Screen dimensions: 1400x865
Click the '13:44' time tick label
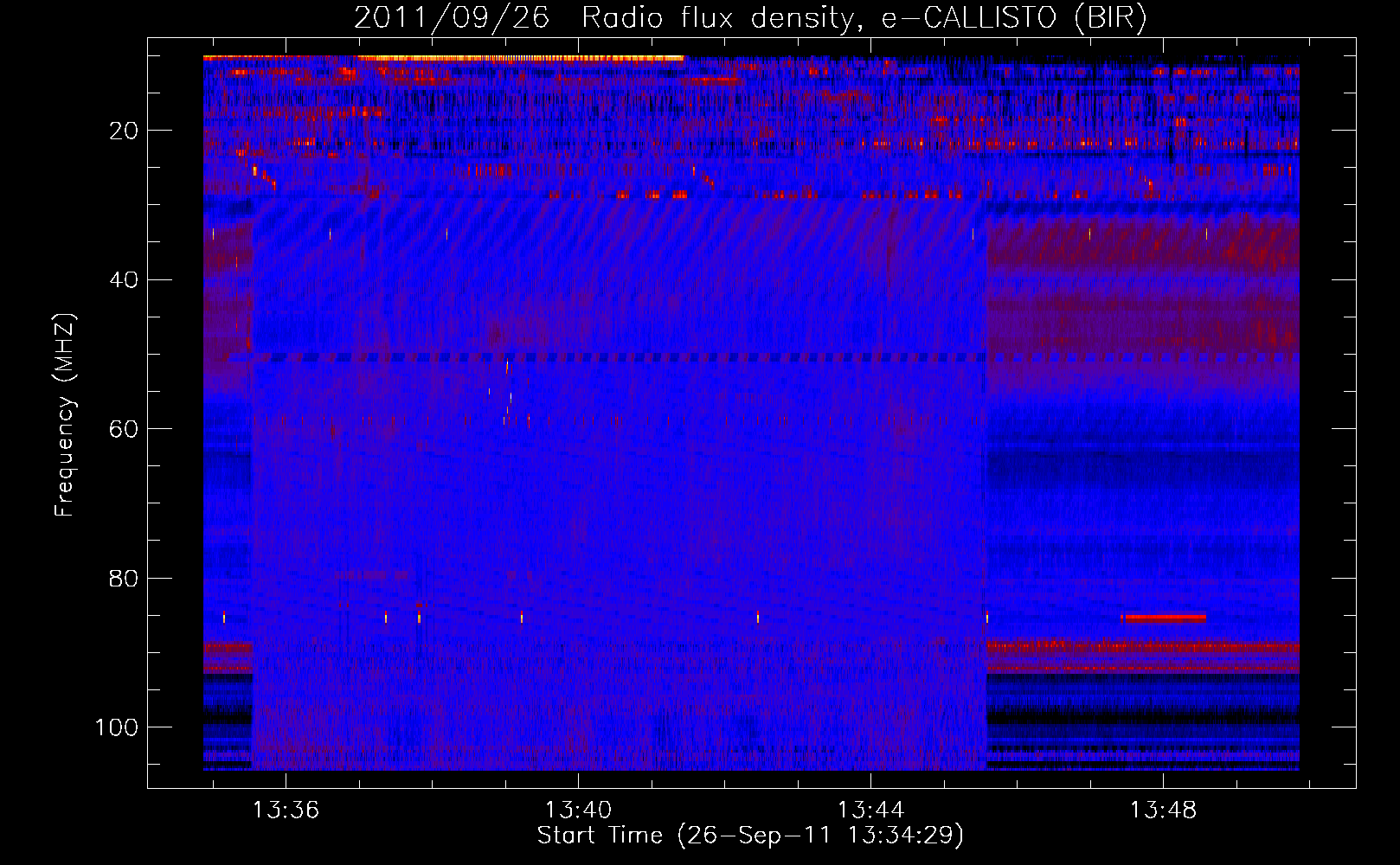870,810
